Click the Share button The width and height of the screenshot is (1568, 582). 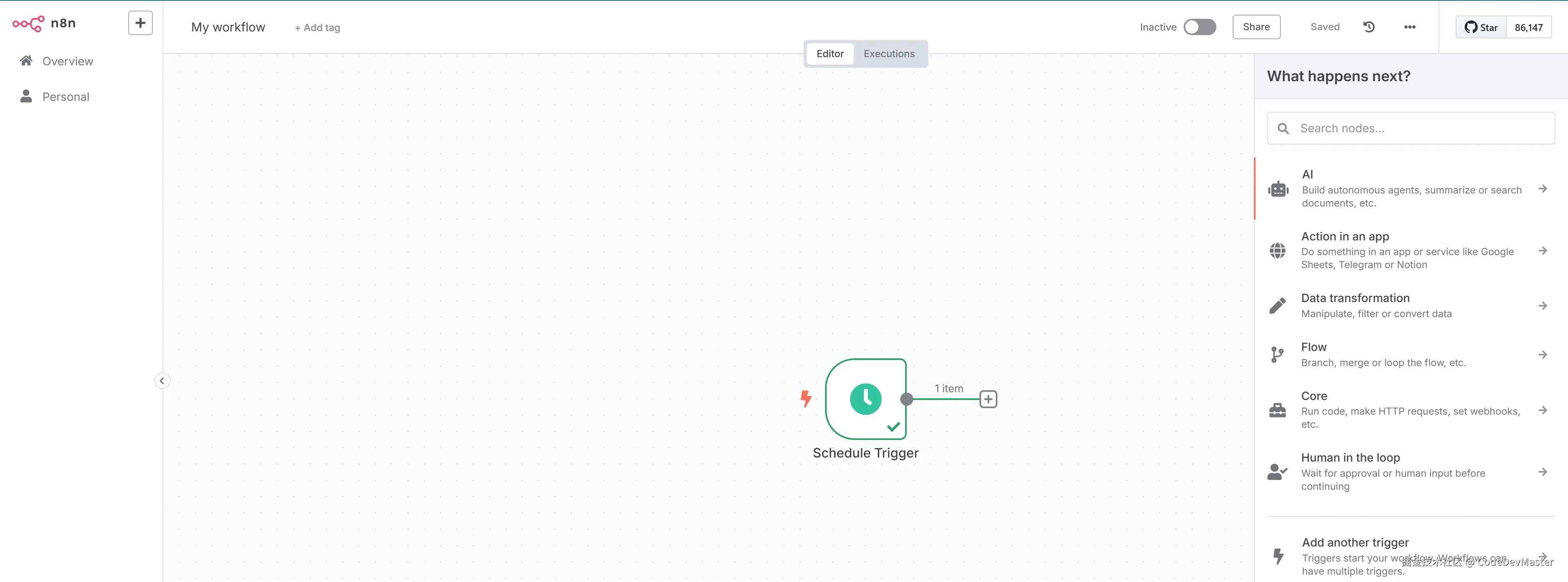pyautogui.click(x=1256, y=27)
